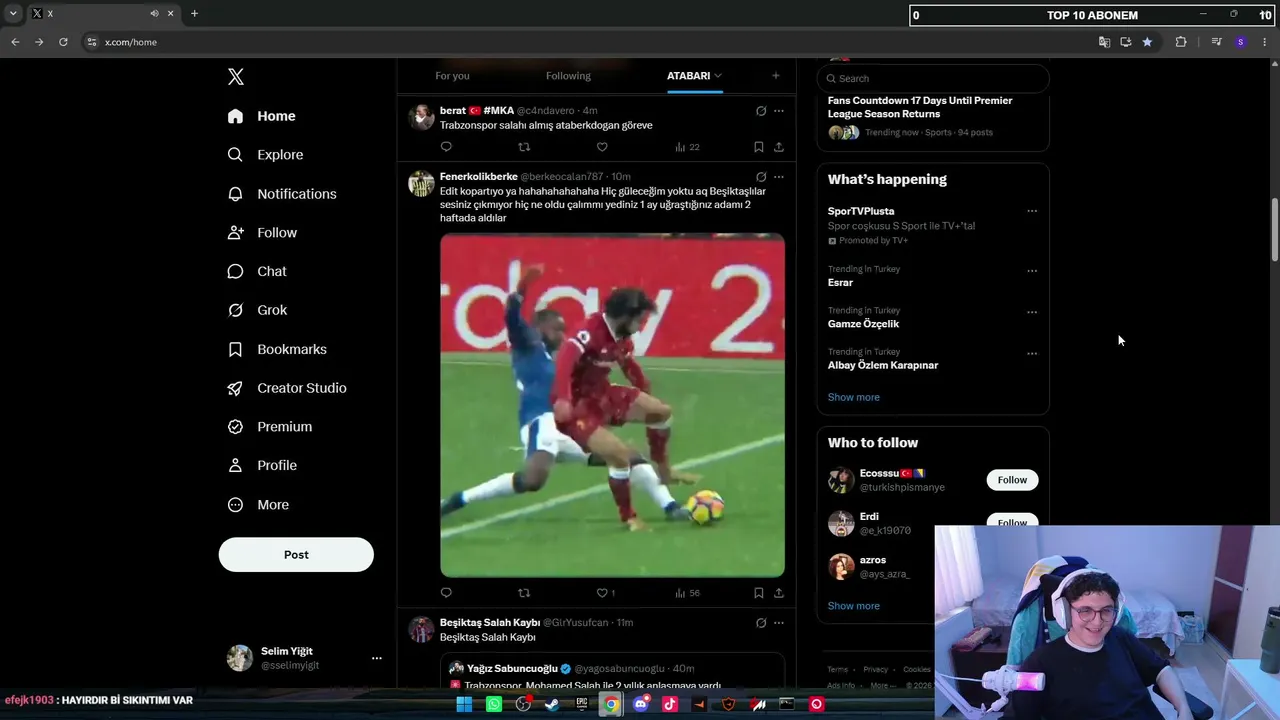This screenshot has height=720, width=1280.
Task: Open Grok in the sidebar
Action: click(257, 310)
